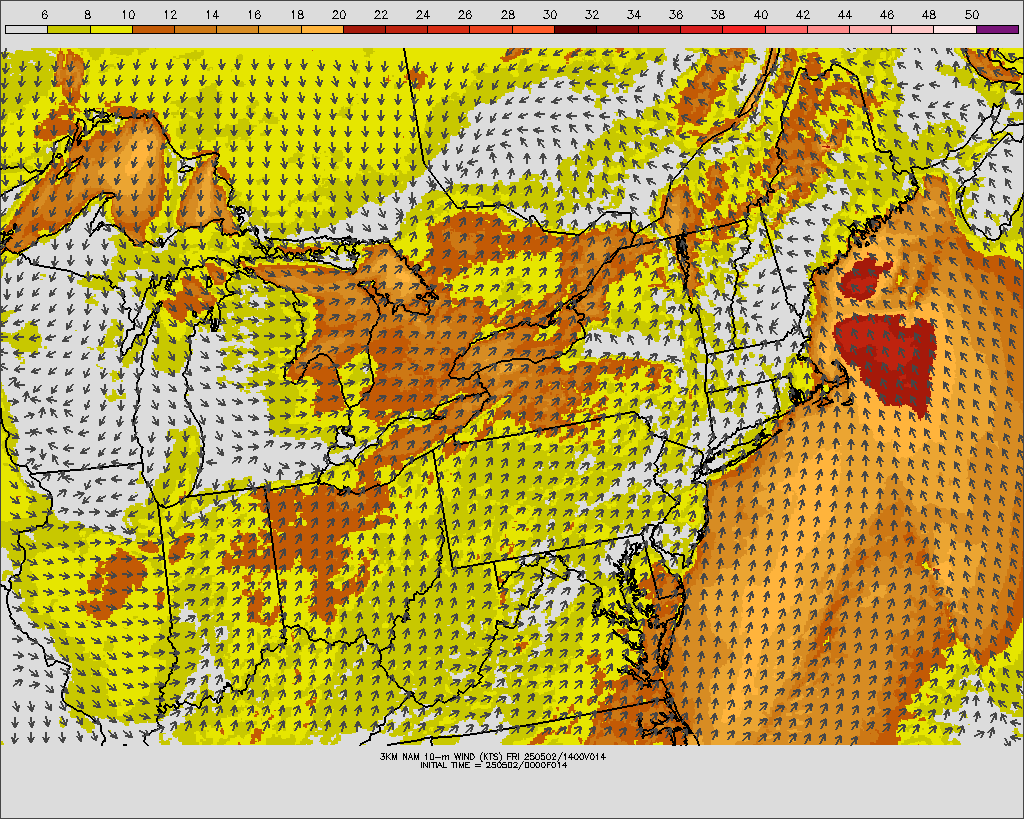Click the larger dark red offshore wind maximum

[x=887, y=362]
